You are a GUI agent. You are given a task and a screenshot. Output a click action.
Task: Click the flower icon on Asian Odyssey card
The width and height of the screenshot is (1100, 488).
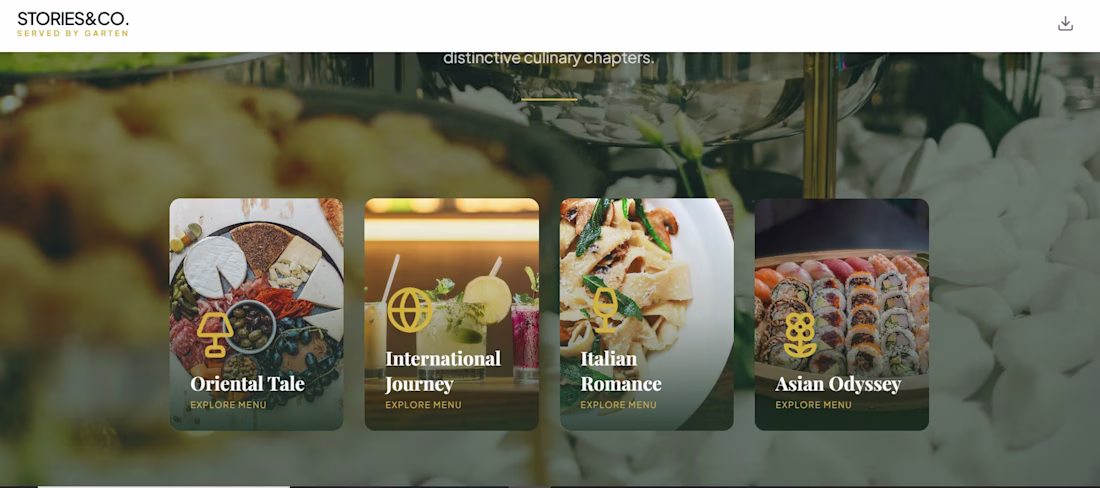pos(800,334)
